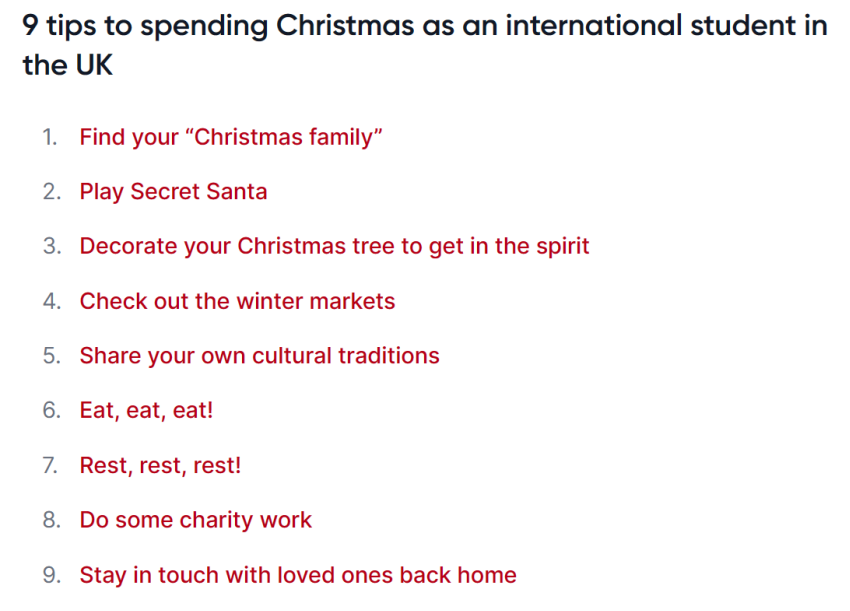Open the Eat, eat, eat! link
The height and width of the screenshot is (611, 850).
coord(146,411)
